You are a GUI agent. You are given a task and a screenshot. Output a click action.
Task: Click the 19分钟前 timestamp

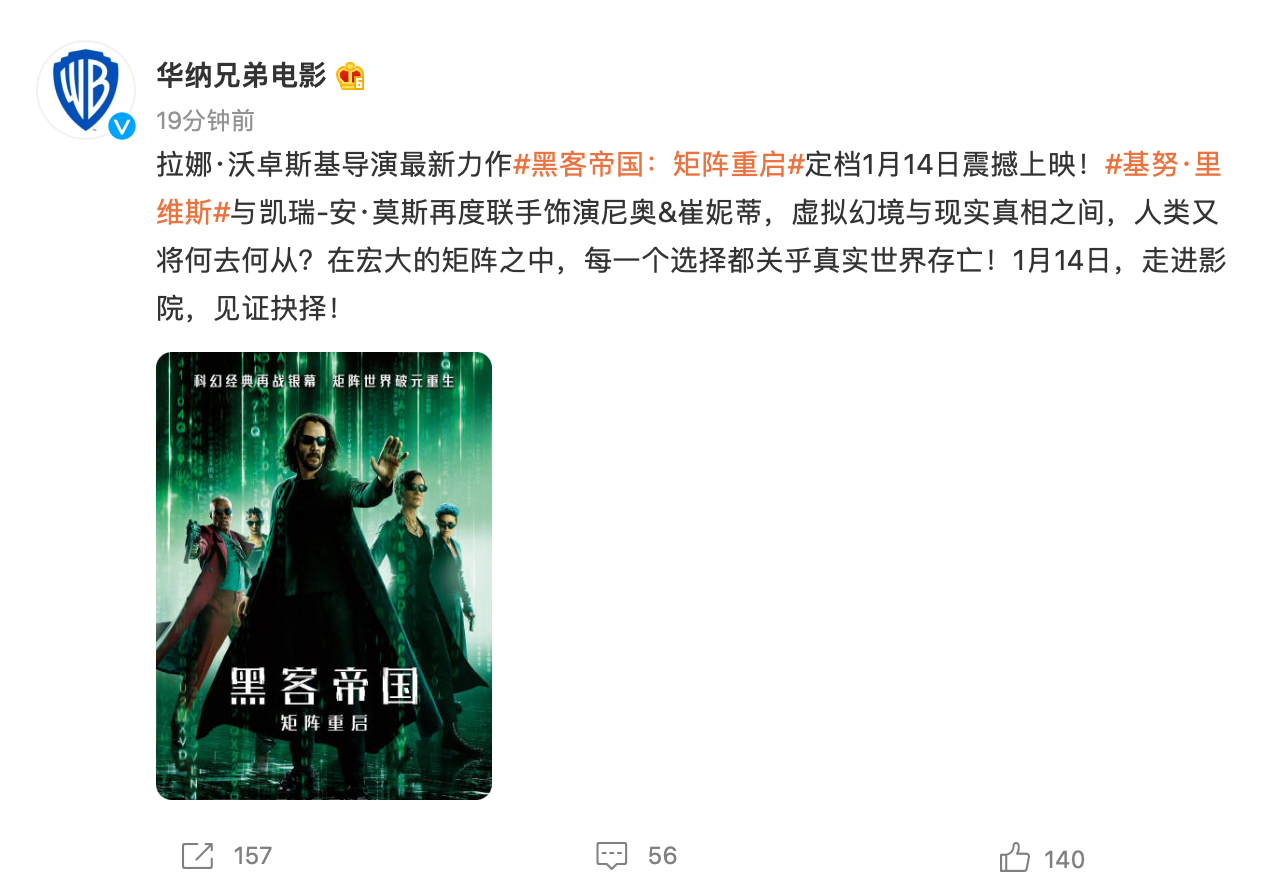coord(205,121)
